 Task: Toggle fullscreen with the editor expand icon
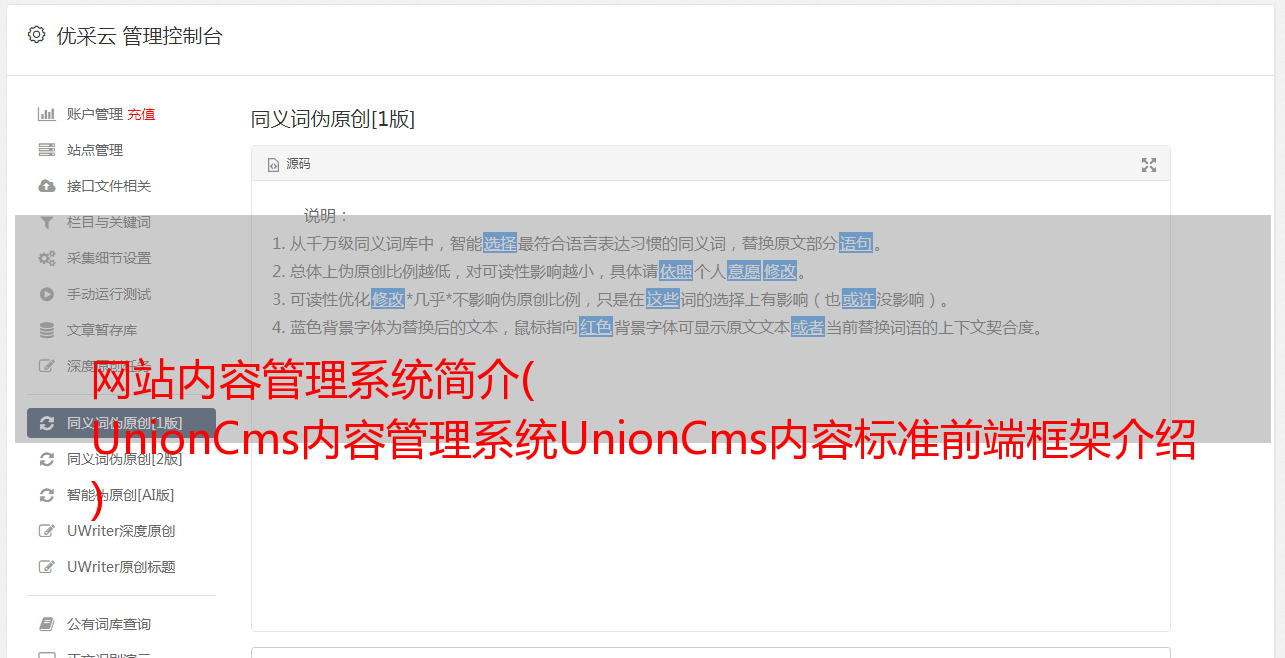(x=1149, y=165)
